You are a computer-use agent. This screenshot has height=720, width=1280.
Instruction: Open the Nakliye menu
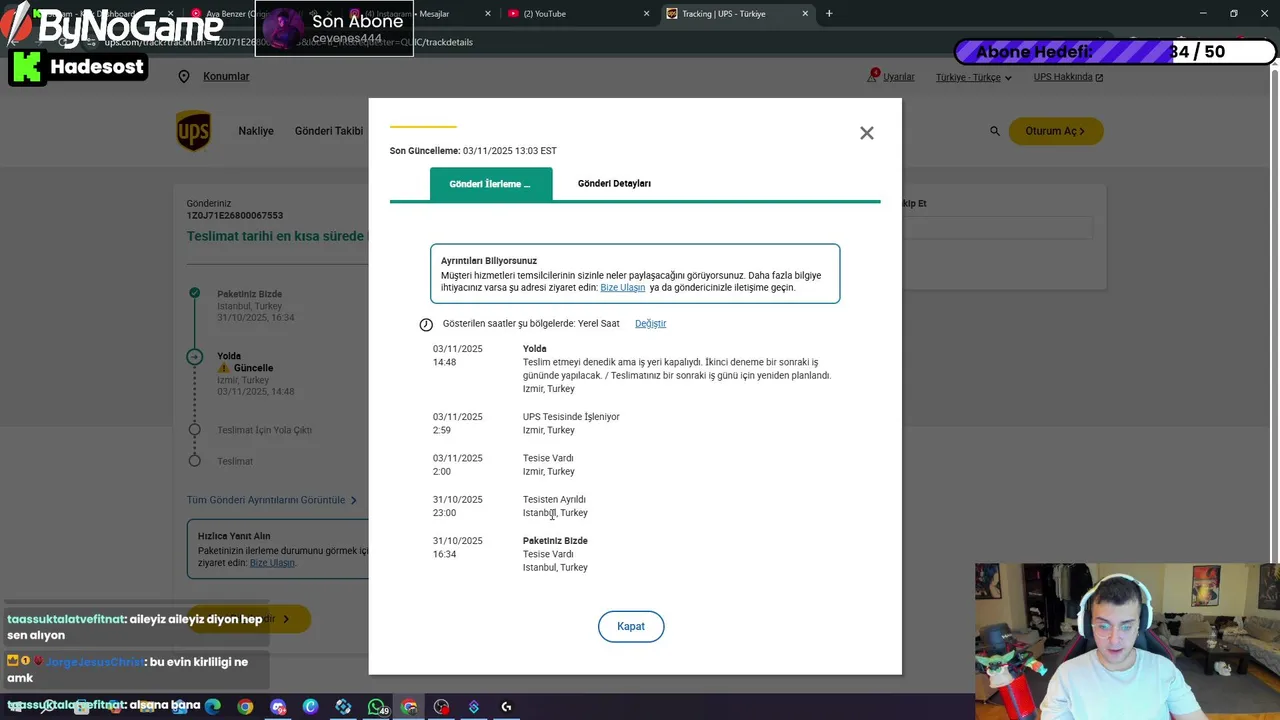(256, 131)
